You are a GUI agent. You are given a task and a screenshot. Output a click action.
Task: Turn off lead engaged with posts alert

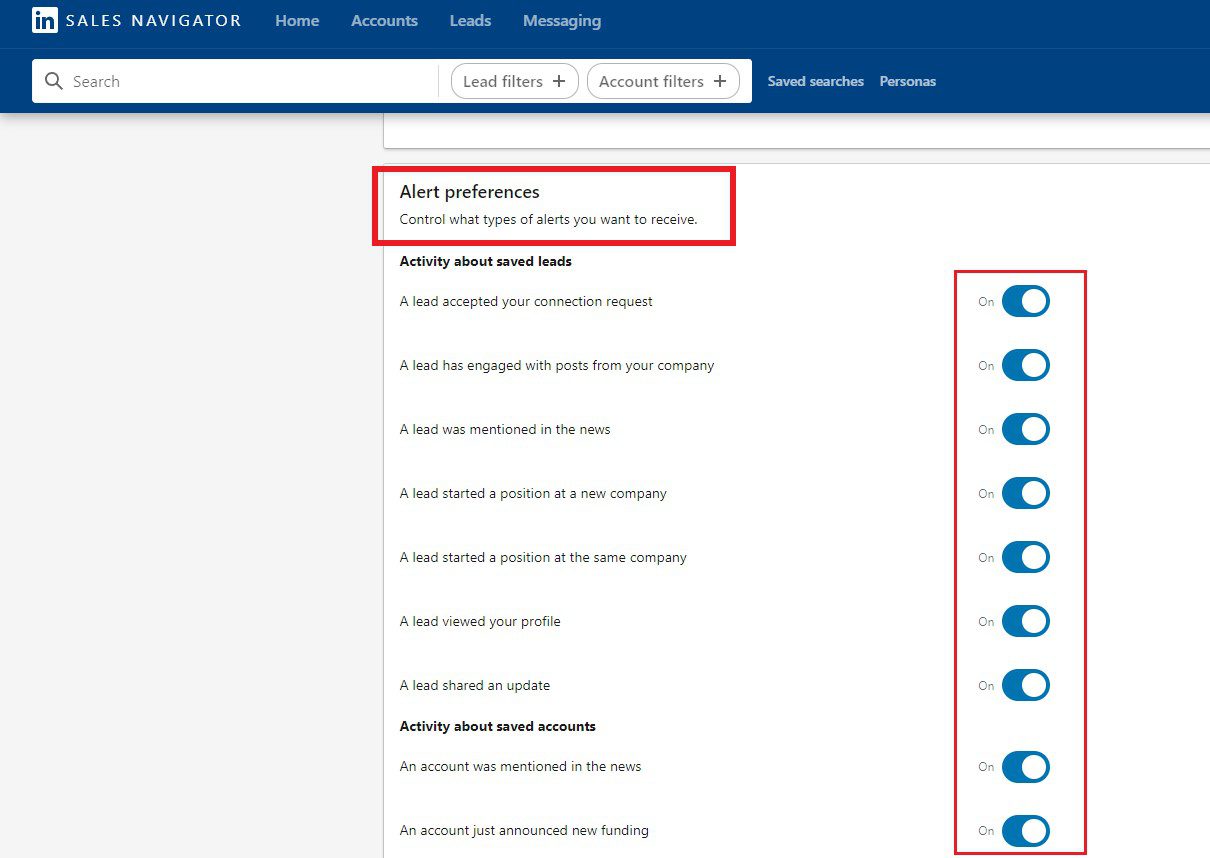point(1025,365)
